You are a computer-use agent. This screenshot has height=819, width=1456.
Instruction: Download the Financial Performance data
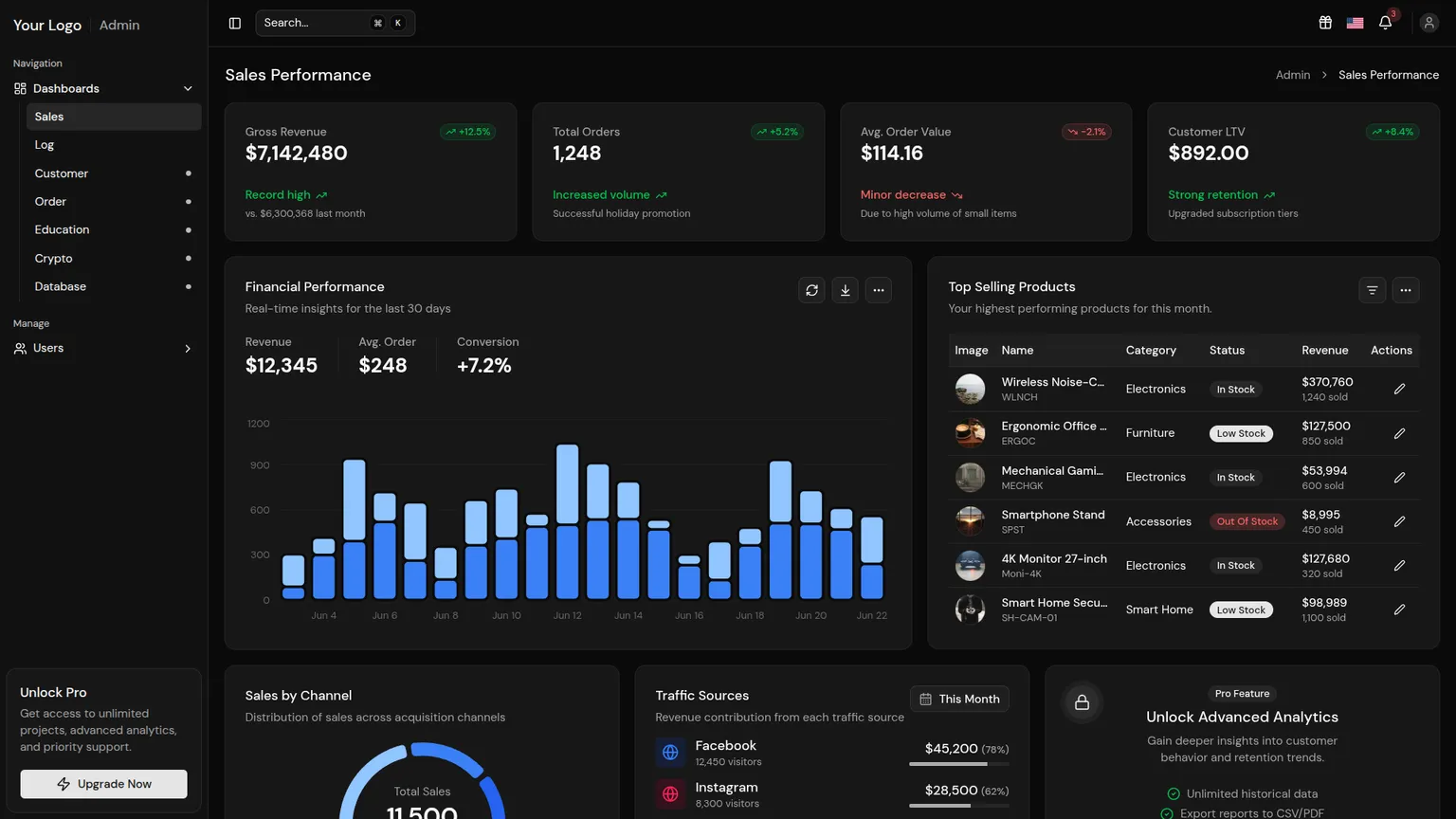point(845,290)
